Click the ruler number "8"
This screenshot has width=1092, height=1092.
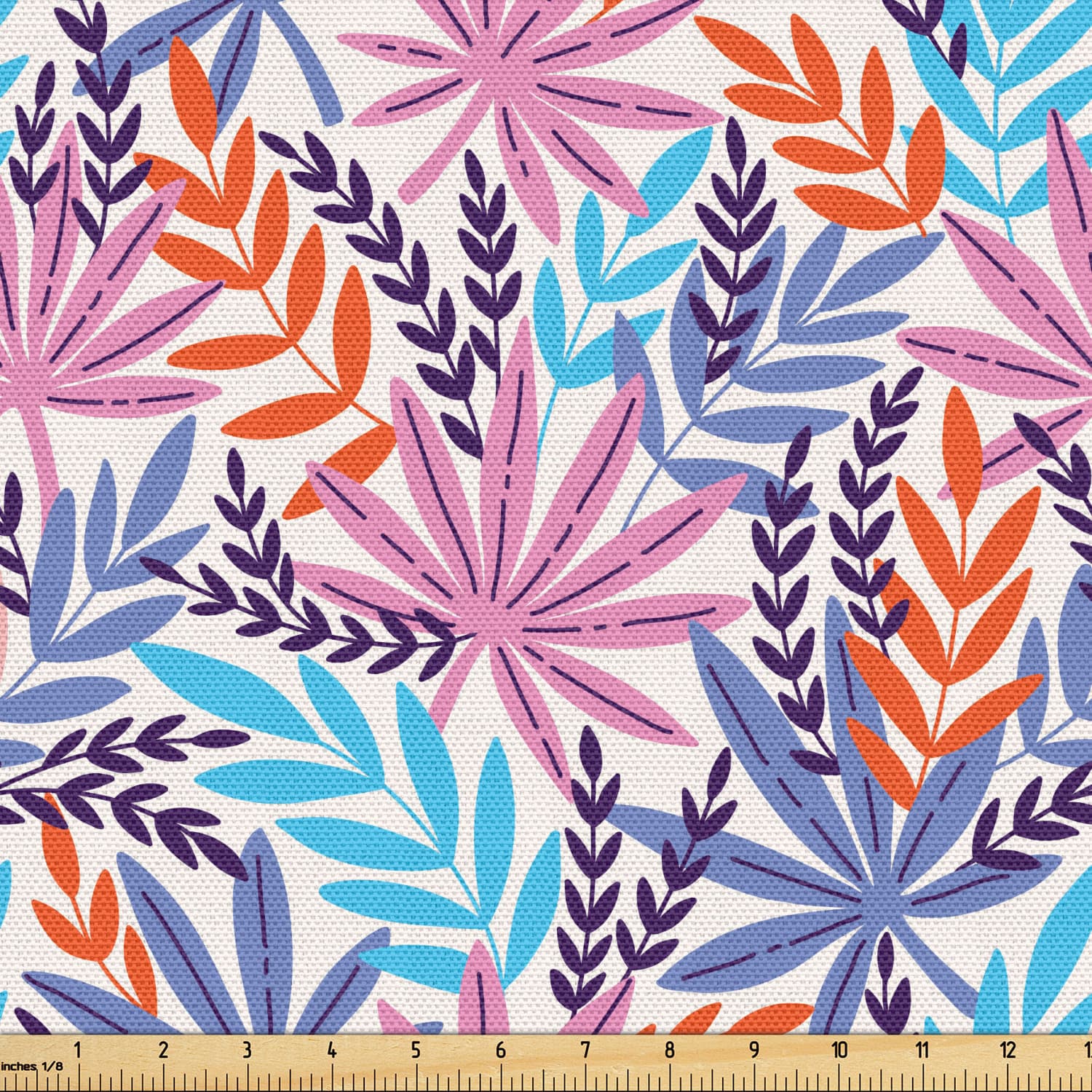pyautogui.click(x=670, y=1050)
